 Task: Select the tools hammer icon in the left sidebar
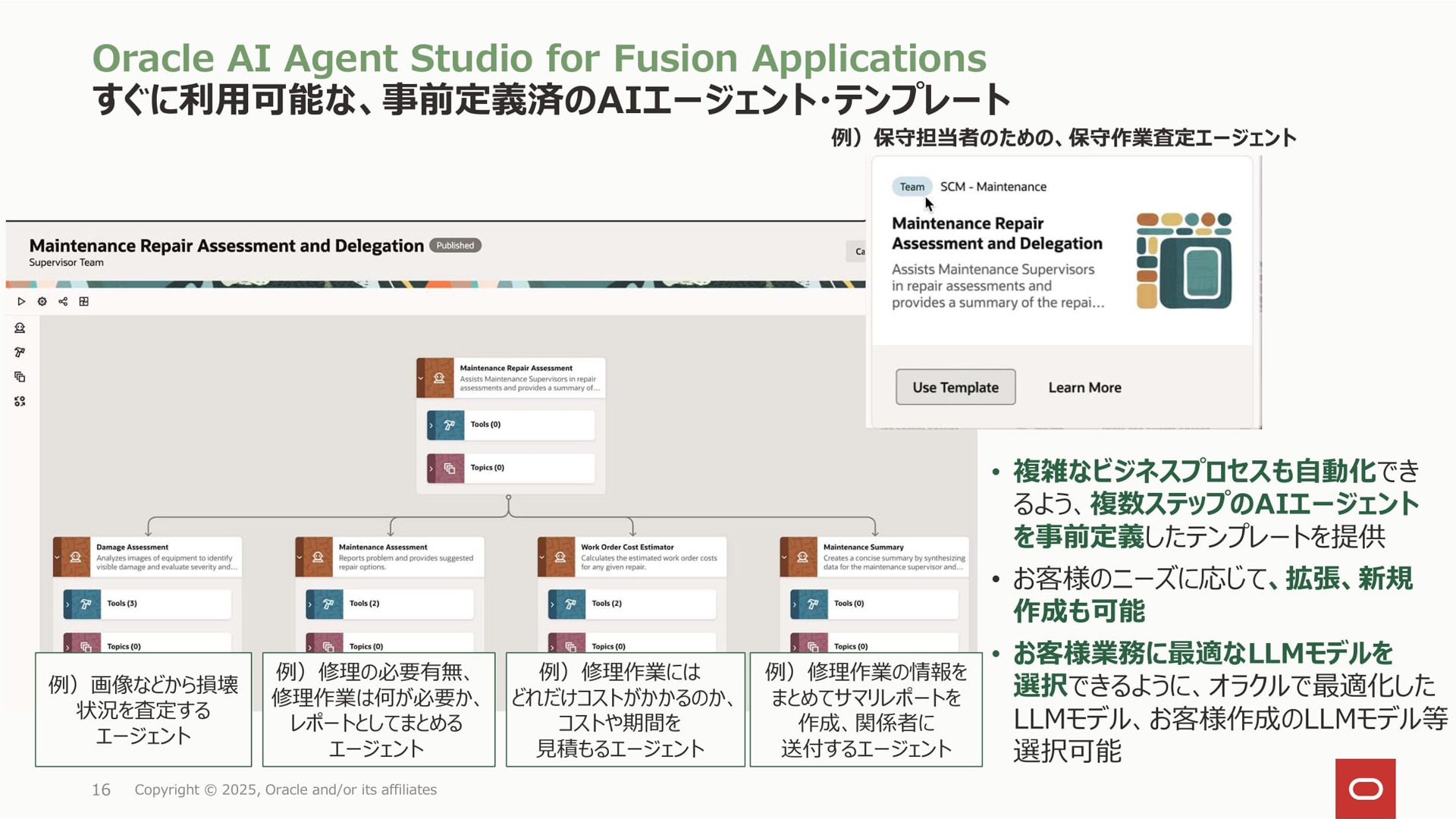point(20,353)
